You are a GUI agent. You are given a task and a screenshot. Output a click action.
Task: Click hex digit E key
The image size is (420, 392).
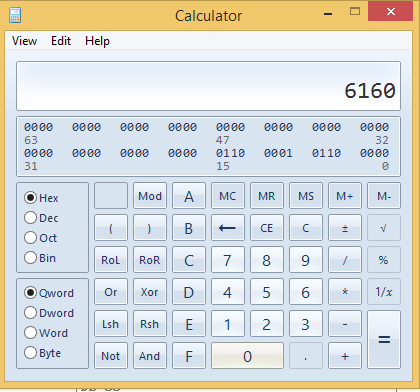[x=189, y=324]
